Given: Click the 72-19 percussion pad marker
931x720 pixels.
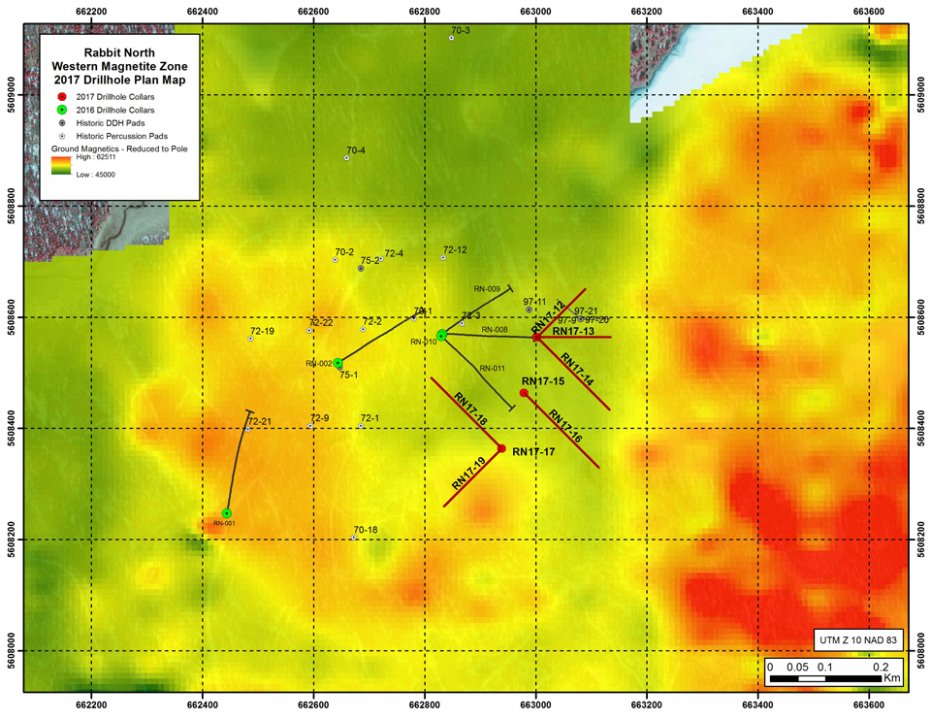Looking at the screenshot, I should (251, 339).
